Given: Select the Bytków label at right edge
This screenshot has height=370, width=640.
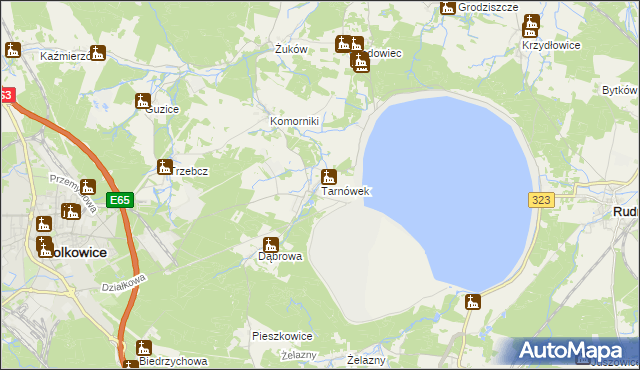Looking at the screenshot, I should coord(620,90).
